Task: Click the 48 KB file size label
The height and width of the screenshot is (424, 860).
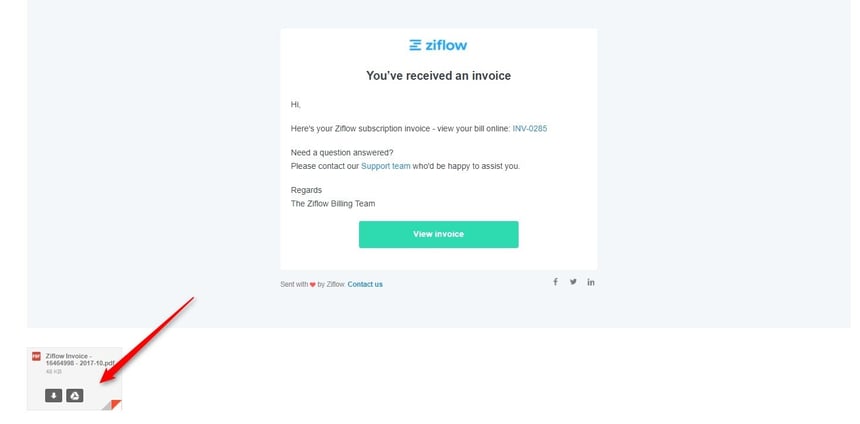Action: pyautogui.click(x=53, y=372)
